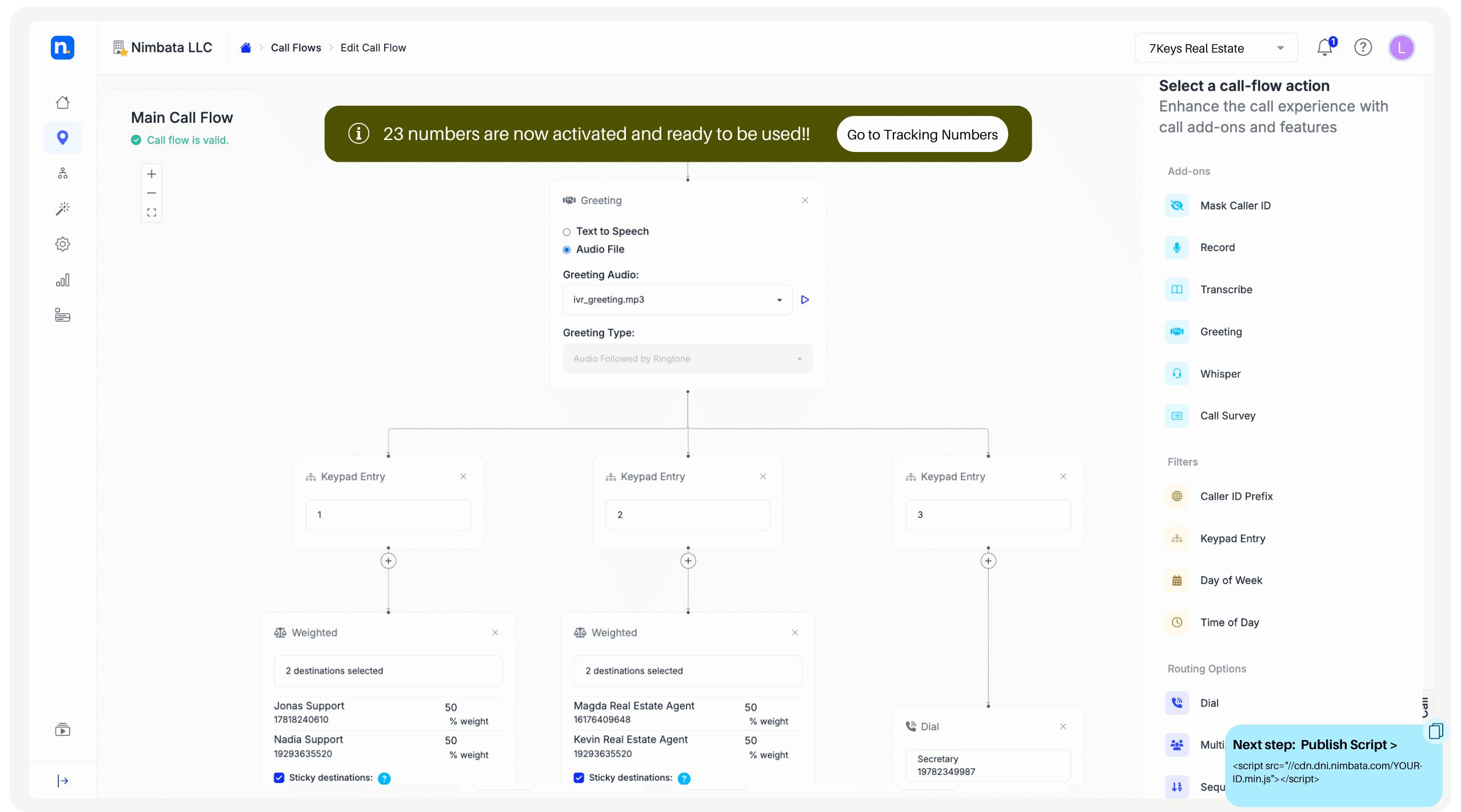Open the 7Keys Real Estate account dropdown
The width and height of the screenshot is (1461, 812).
[x=1216, y=48]
